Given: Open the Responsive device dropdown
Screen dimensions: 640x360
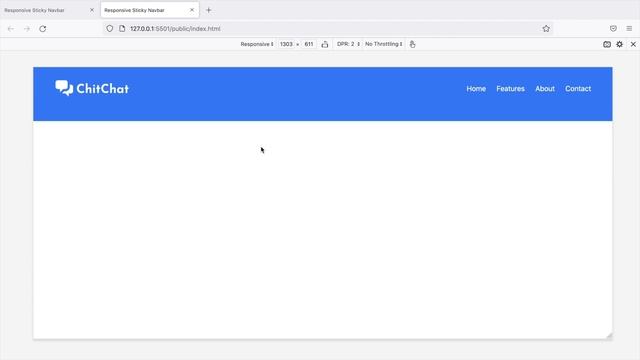Looking at the screenshot, I should click(x=257, y=44).
